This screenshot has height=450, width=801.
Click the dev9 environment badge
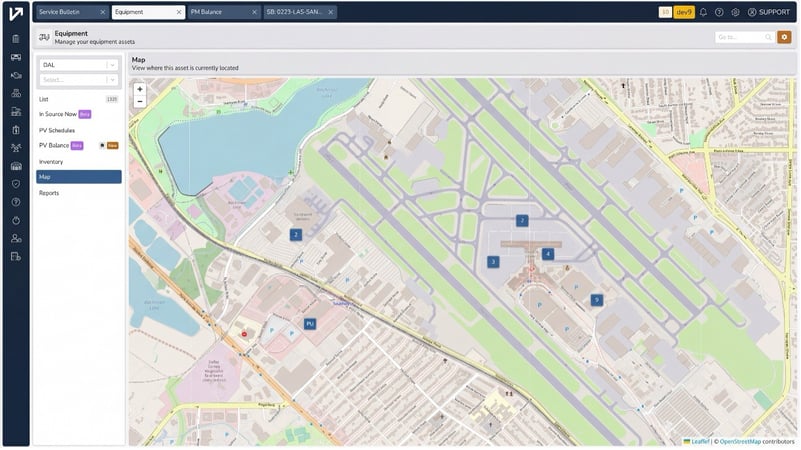click(684, 12)
